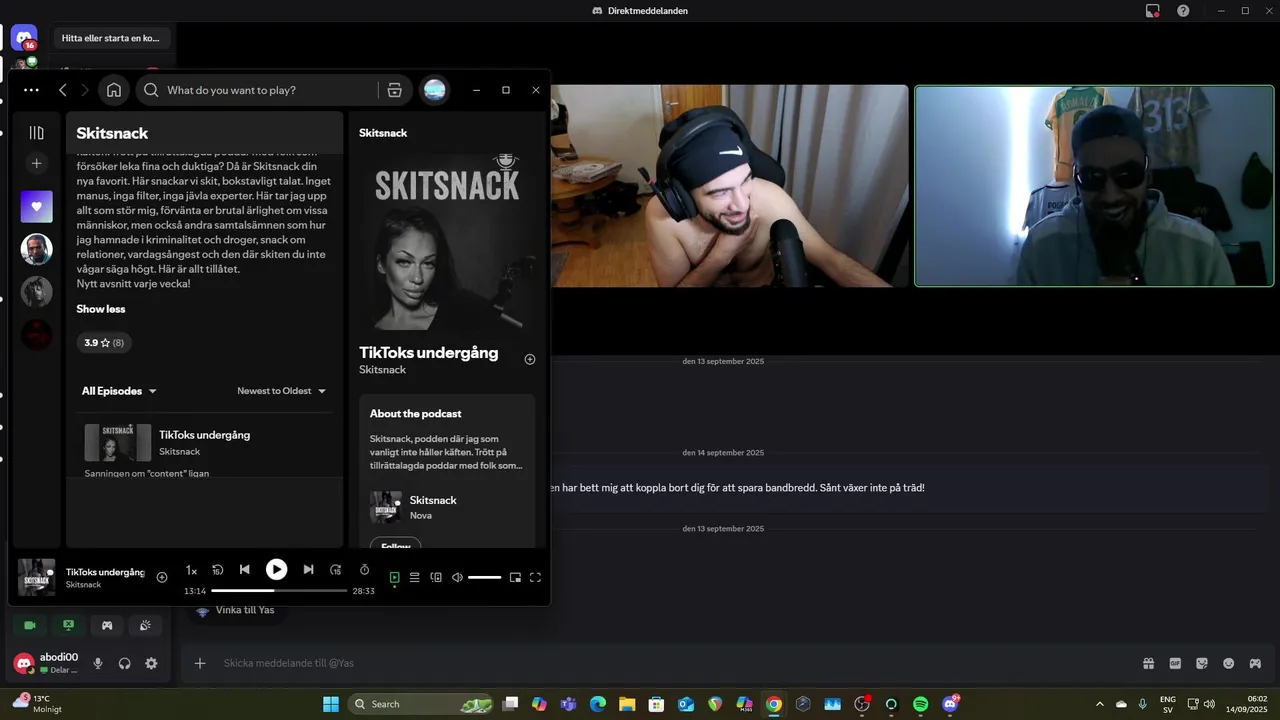The height and width of the screenshot is (720, 1280).
Task: Open the sleep timer icon
Action: 364,570
